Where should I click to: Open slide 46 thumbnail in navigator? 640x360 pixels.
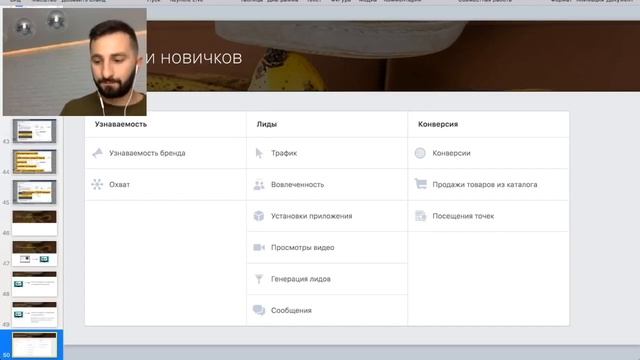coord(34,223)
